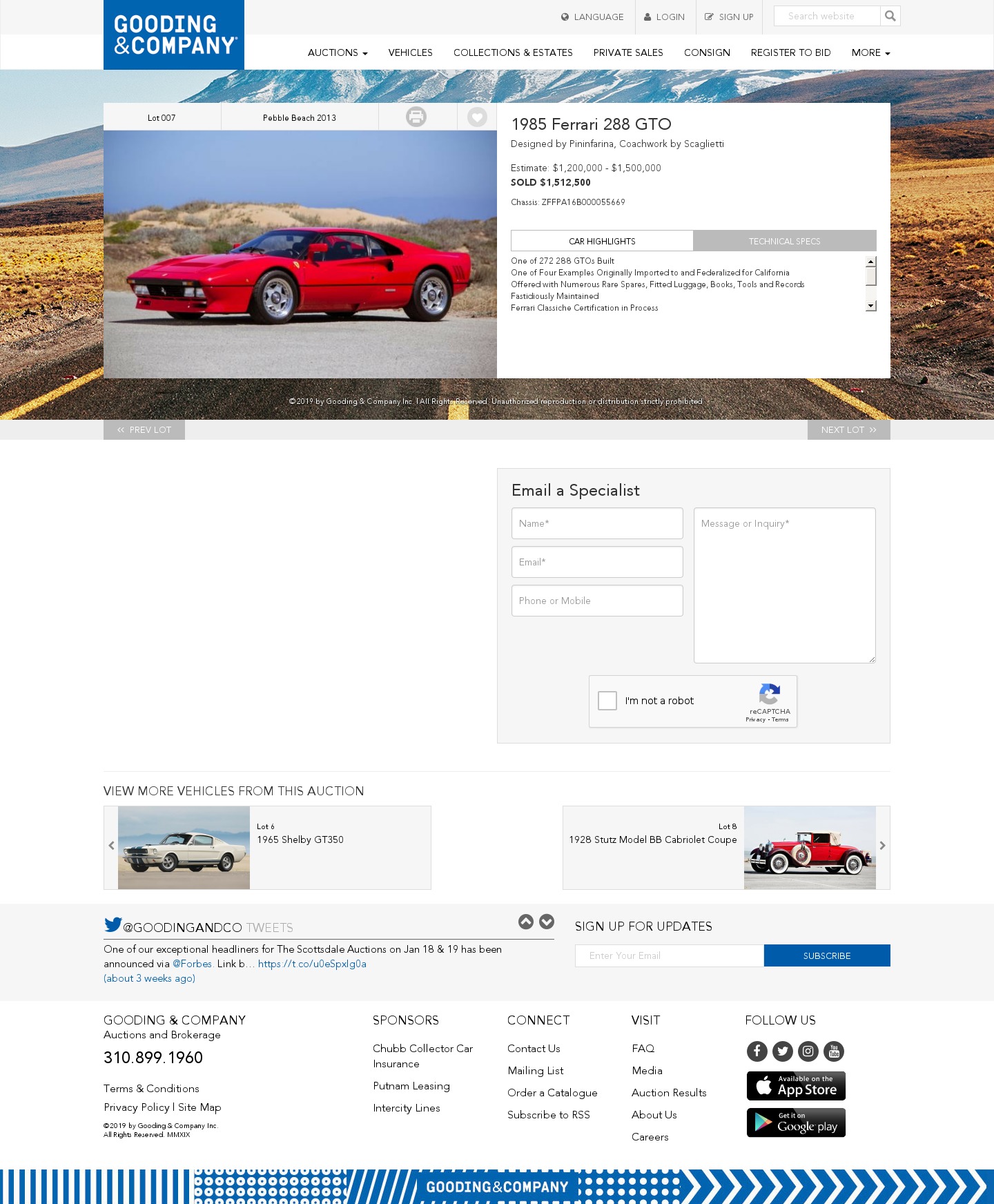Screen dimensions: 994x1204
Task: Open Order a Catalogue link
Action: (x=552, y=1092)
